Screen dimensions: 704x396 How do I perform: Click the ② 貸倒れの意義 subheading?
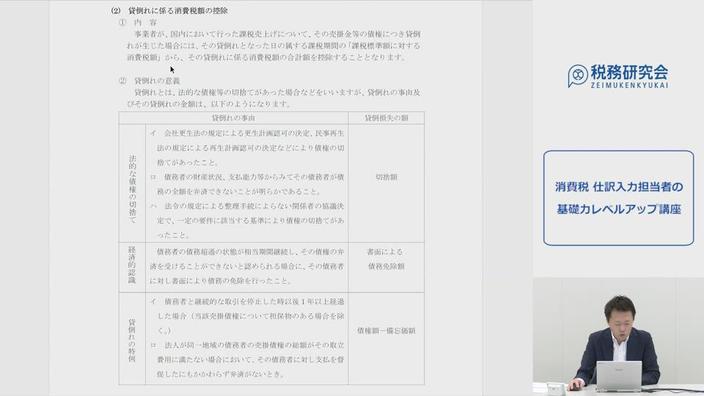149,81
